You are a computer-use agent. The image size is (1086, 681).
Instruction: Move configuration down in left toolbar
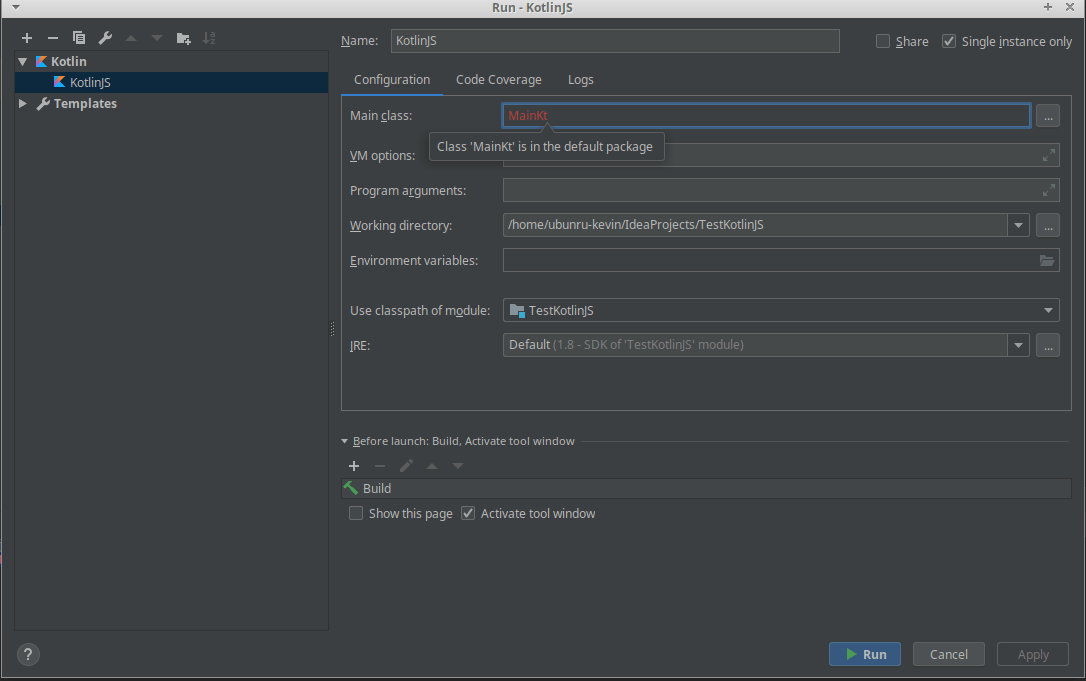click(157, 38)
